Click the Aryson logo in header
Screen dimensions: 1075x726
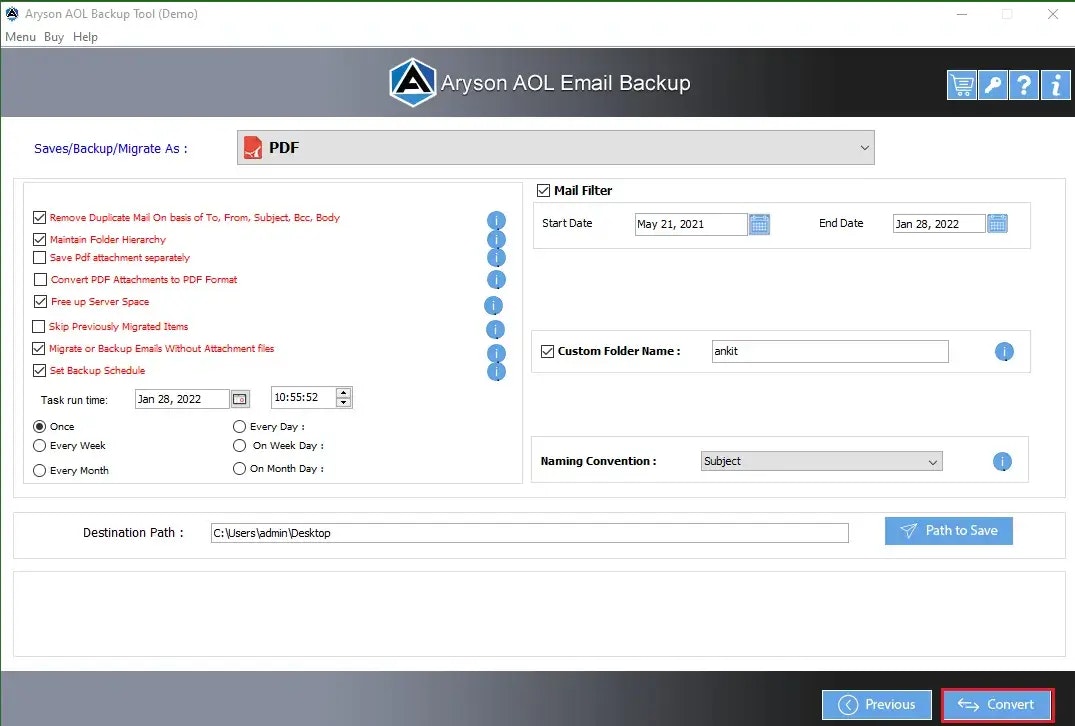pyautogui.click(x=413, y=82)
